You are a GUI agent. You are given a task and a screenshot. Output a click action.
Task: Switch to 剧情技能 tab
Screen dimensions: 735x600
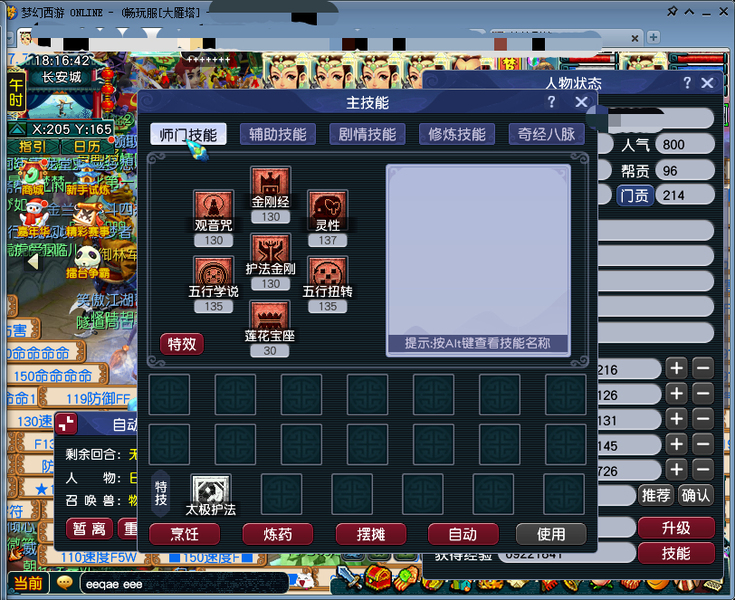(367, 135)
